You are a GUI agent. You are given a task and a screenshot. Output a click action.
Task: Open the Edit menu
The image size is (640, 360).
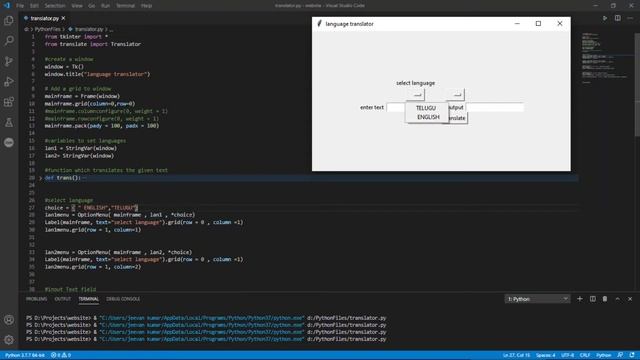click(x=34, y=6)
